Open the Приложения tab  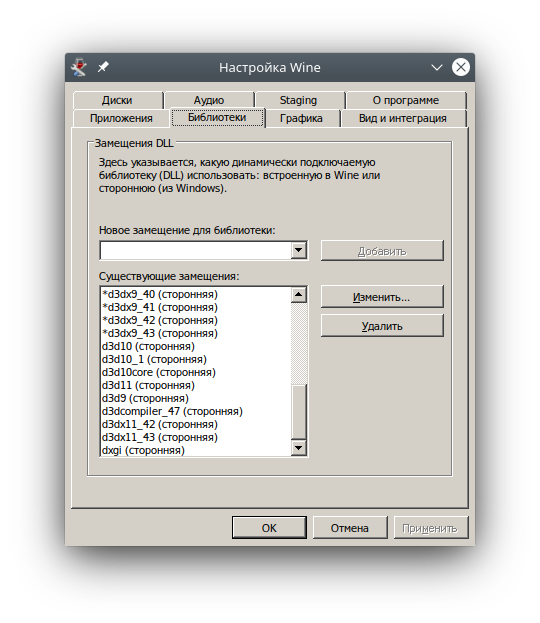pyautogui.click(x=121, y=118)
